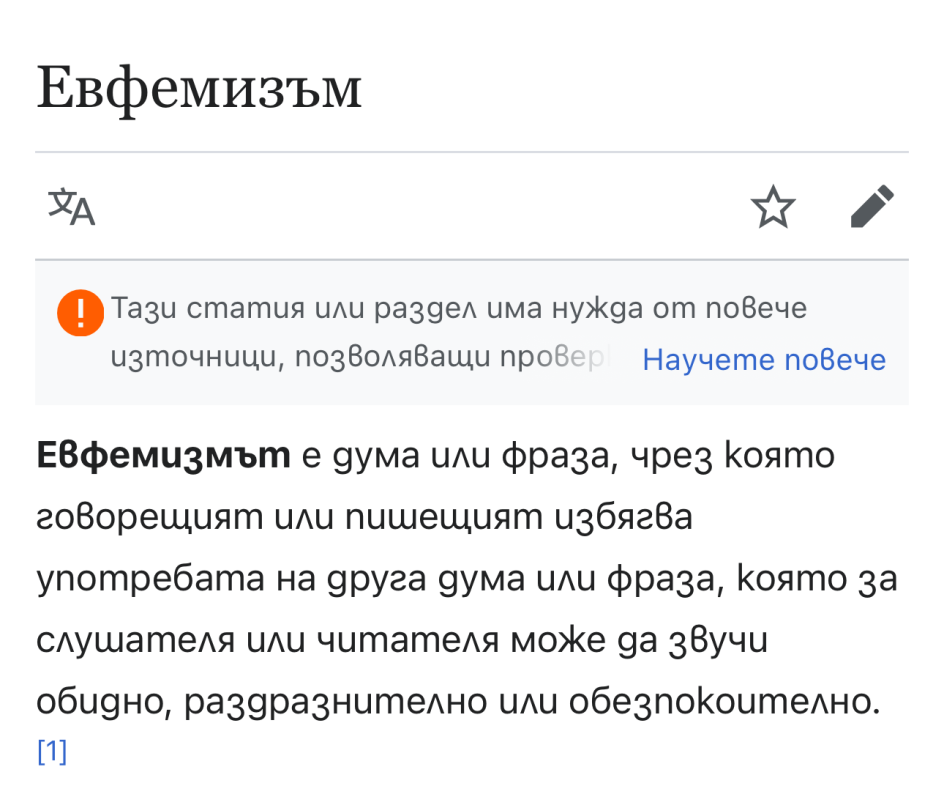Click the word "обезпокоително" ending the paragraph
This screenshot has width=944, height=810.
pyautogui.click(x=712, y=704)
